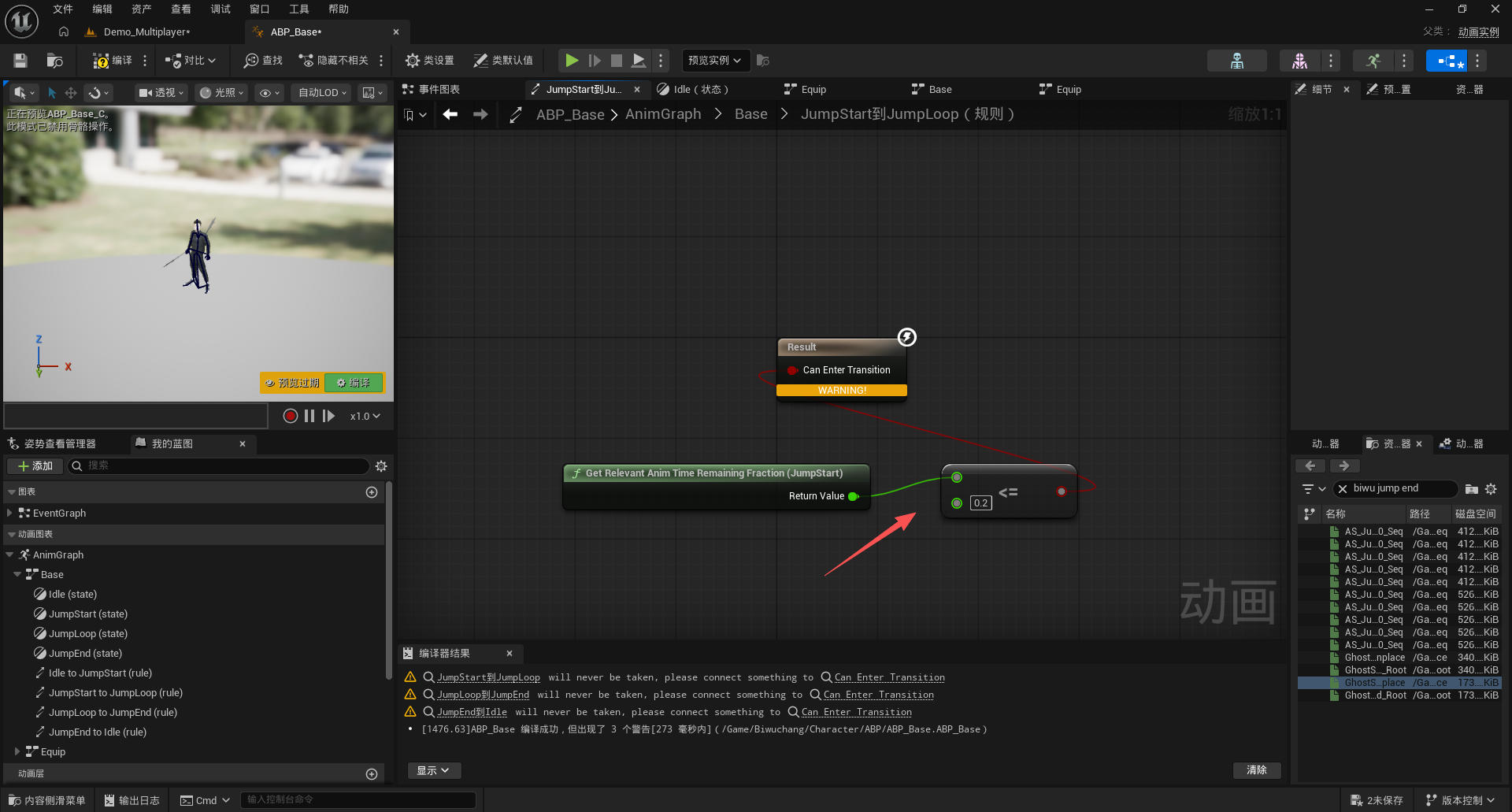Image resolution: width=1512 pixels, height=812 pixels.
Task: Edit the 0.2 value in compare node
Action: (x=980, y=503)
